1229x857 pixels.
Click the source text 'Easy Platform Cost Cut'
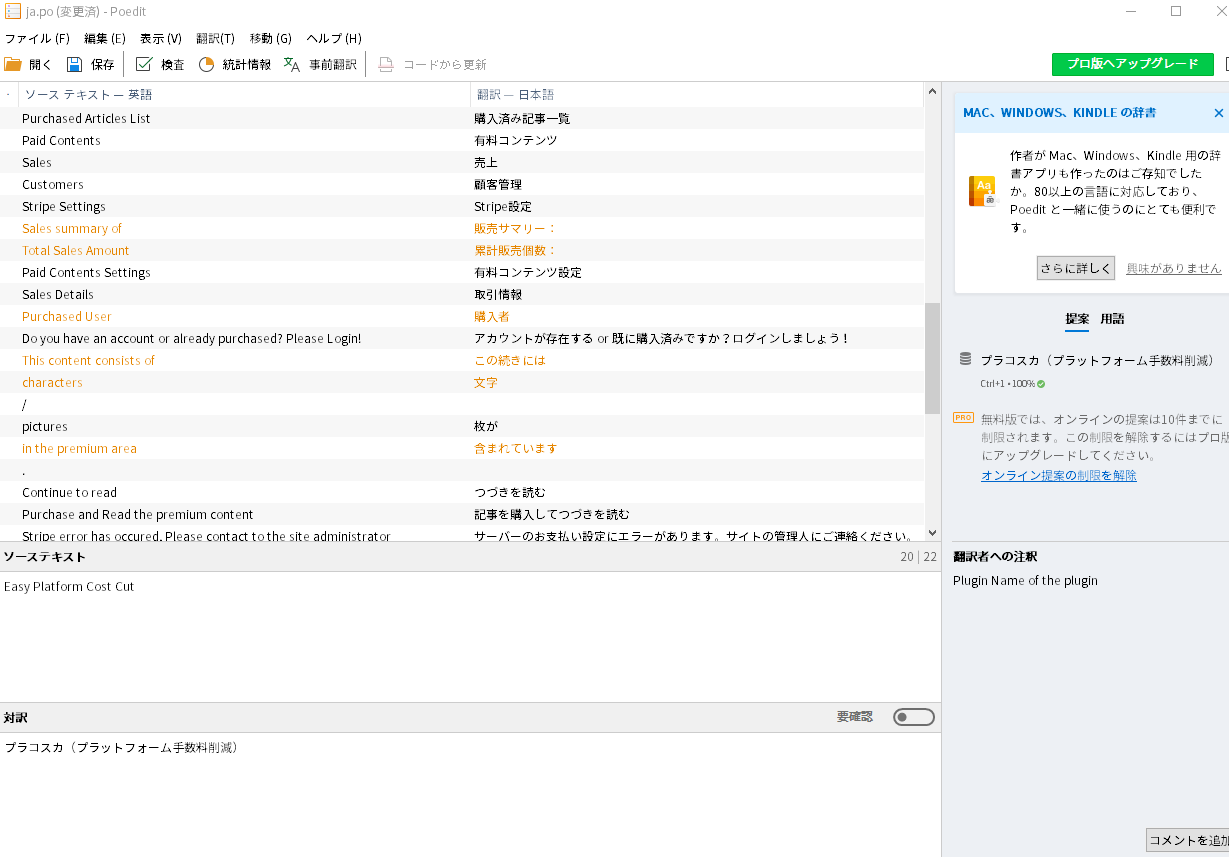69,587
